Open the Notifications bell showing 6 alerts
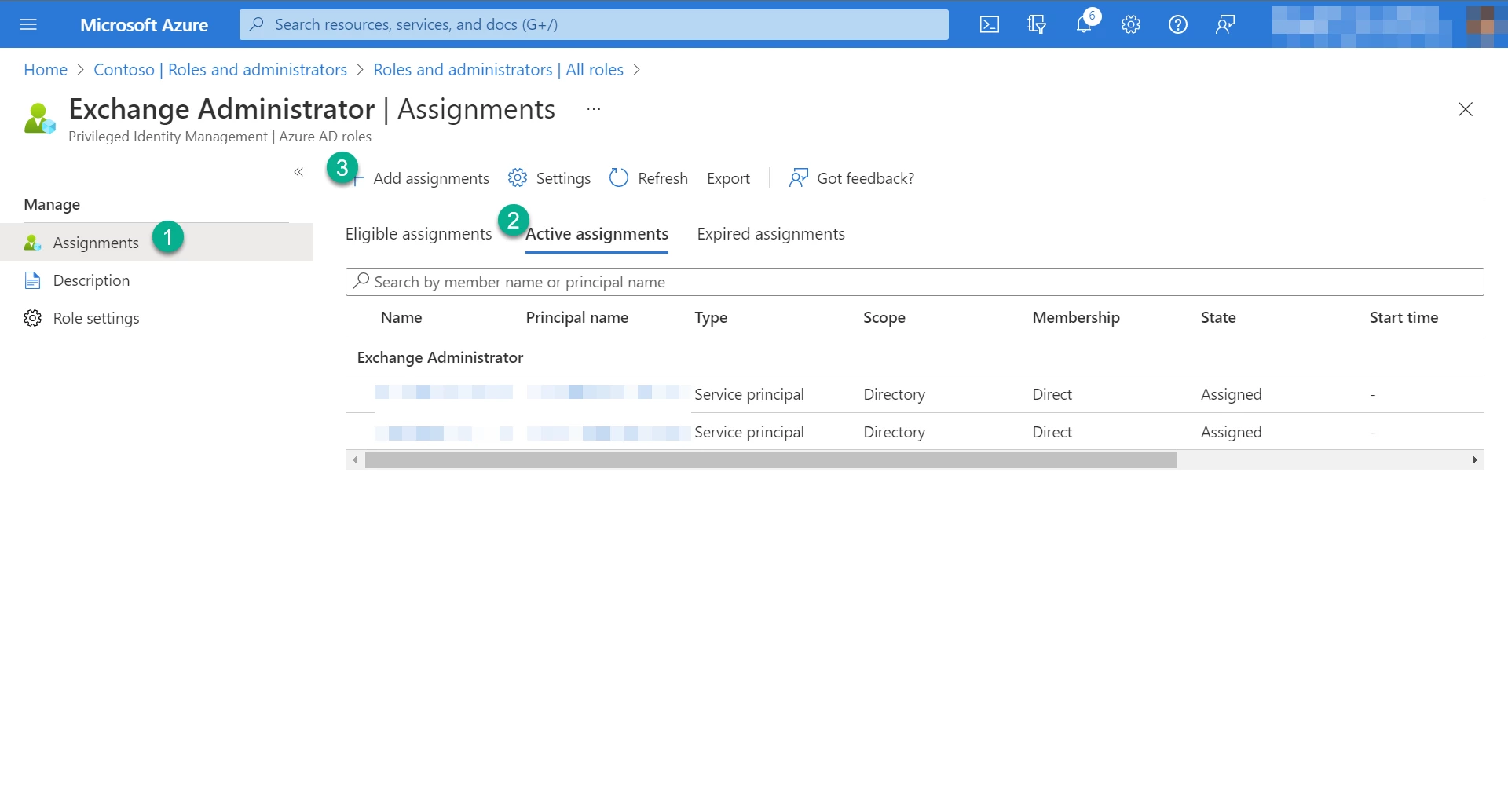Screen dimensions: 1508x812 (x=1084, y=24)
